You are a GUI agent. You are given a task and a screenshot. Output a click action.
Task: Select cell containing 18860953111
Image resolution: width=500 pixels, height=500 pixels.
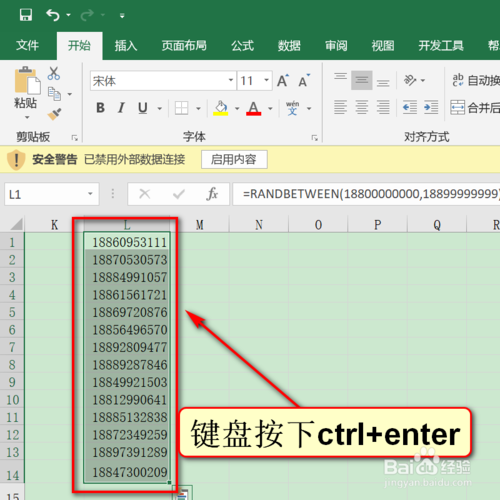[x=127, y=242]
